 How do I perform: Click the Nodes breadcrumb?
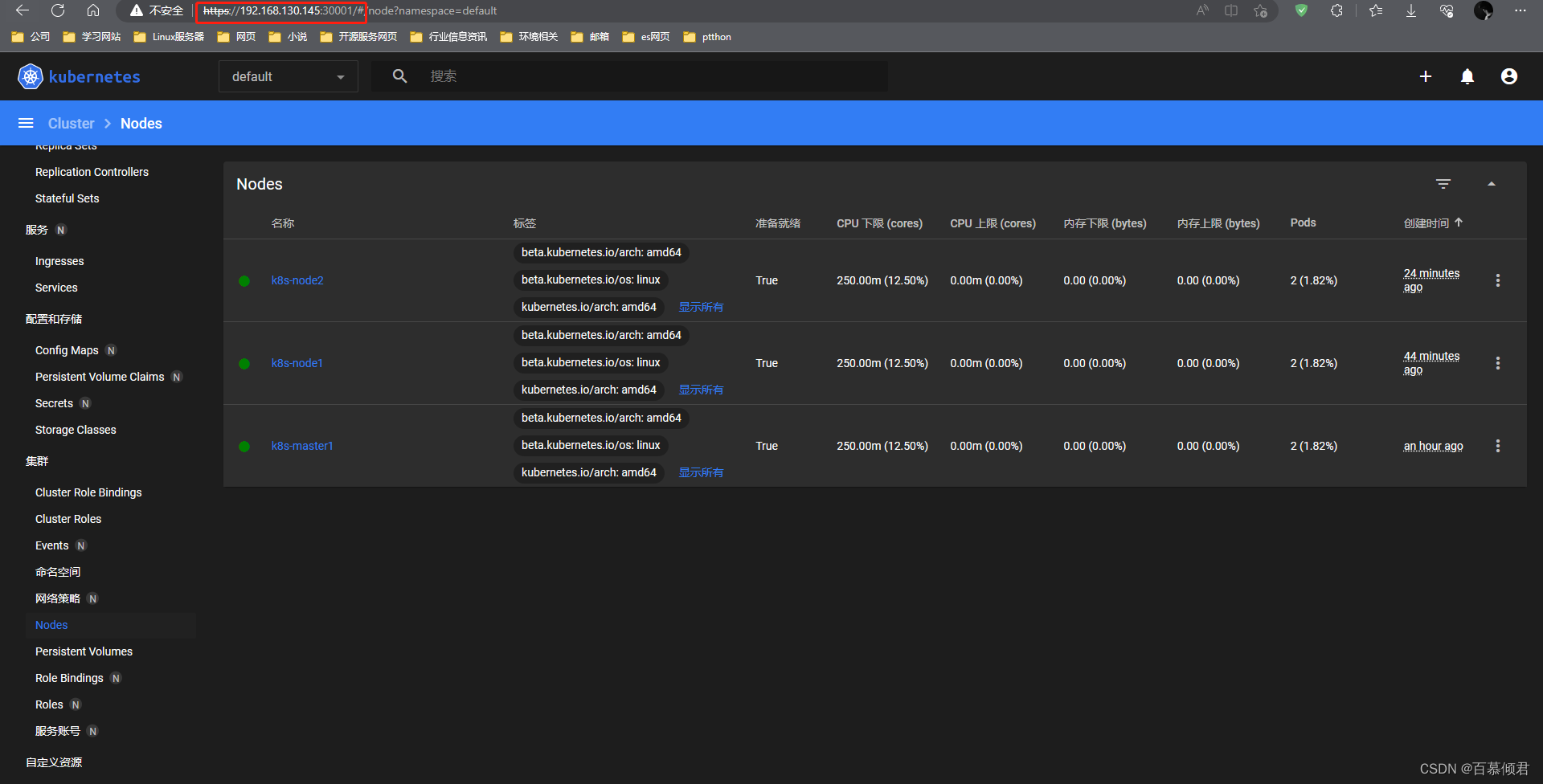(x=141, y=123)
